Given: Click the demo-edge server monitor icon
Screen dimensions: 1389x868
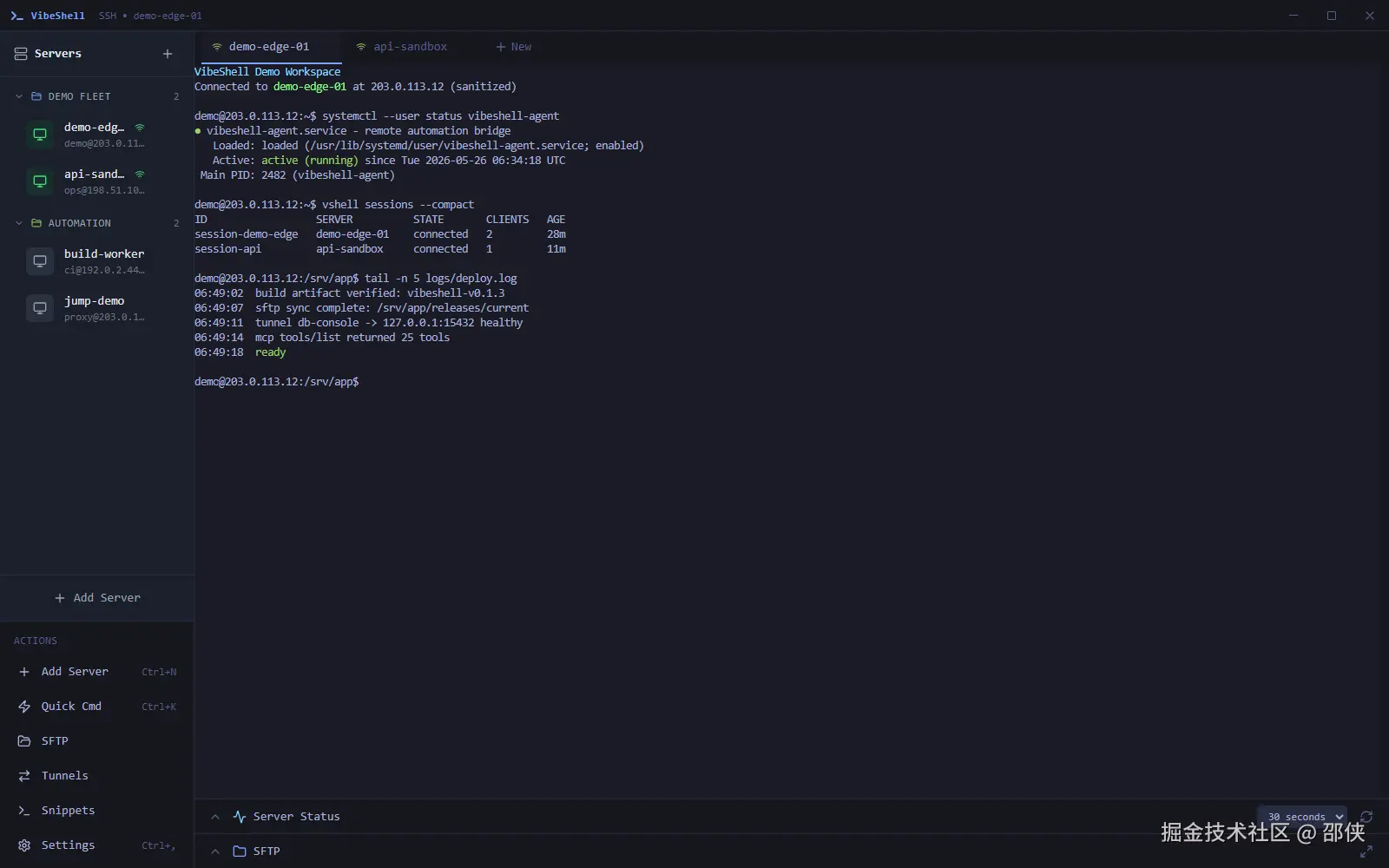Looking at the screenshot, I should [40, 135].
